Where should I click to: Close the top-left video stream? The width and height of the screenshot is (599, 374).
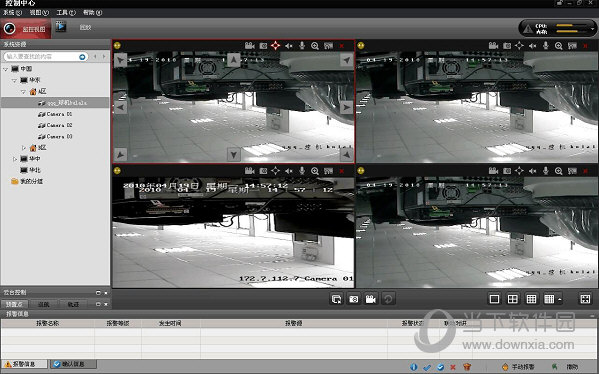[x=342, y=46]
